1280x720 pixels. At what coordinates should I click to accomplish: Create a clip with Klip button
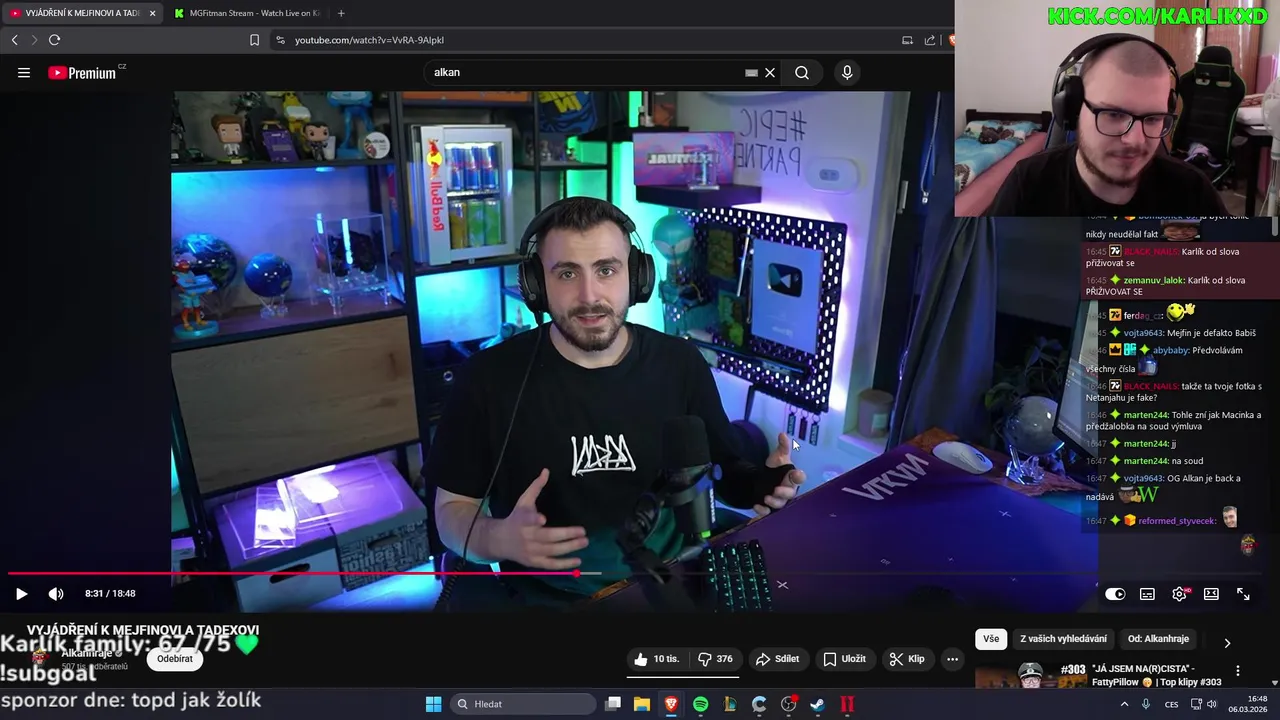(907, 659)
